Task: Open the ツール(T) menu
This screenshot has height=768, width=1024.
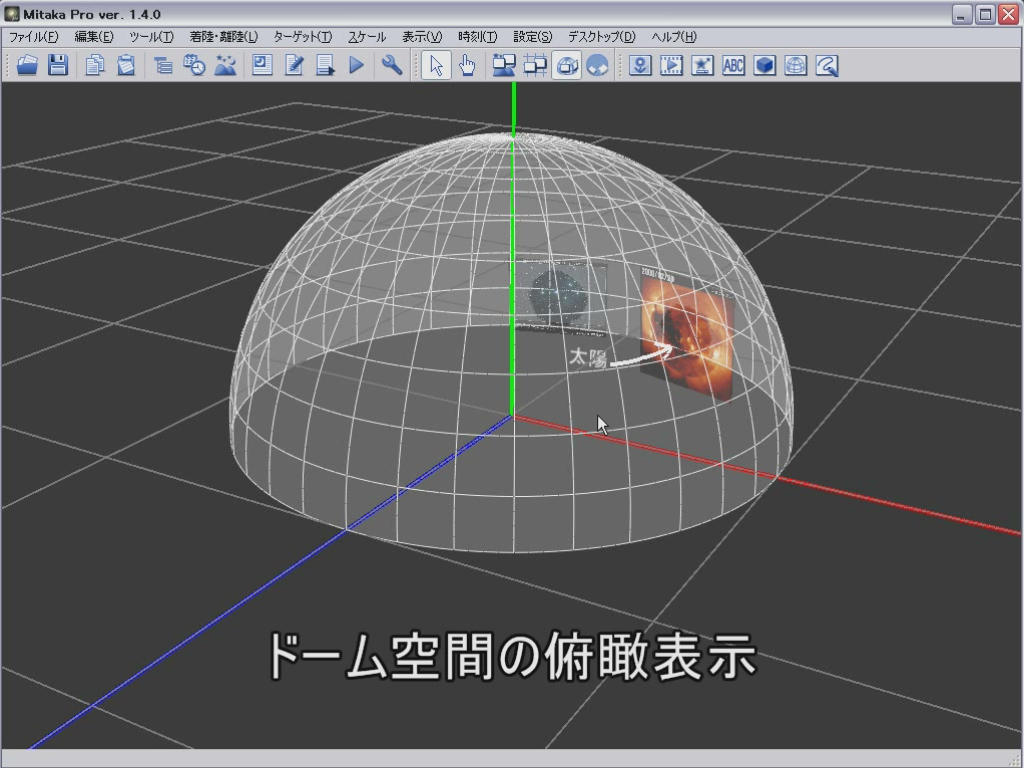Action: [152, 37]
